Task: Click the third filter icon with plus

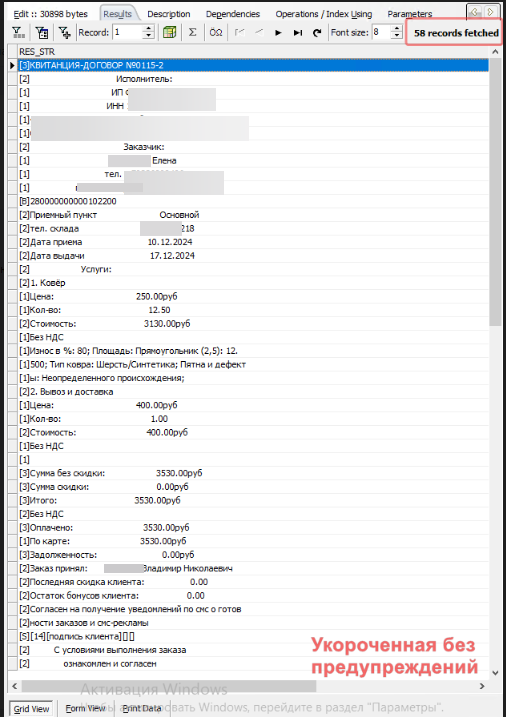Action: (65, 32)
